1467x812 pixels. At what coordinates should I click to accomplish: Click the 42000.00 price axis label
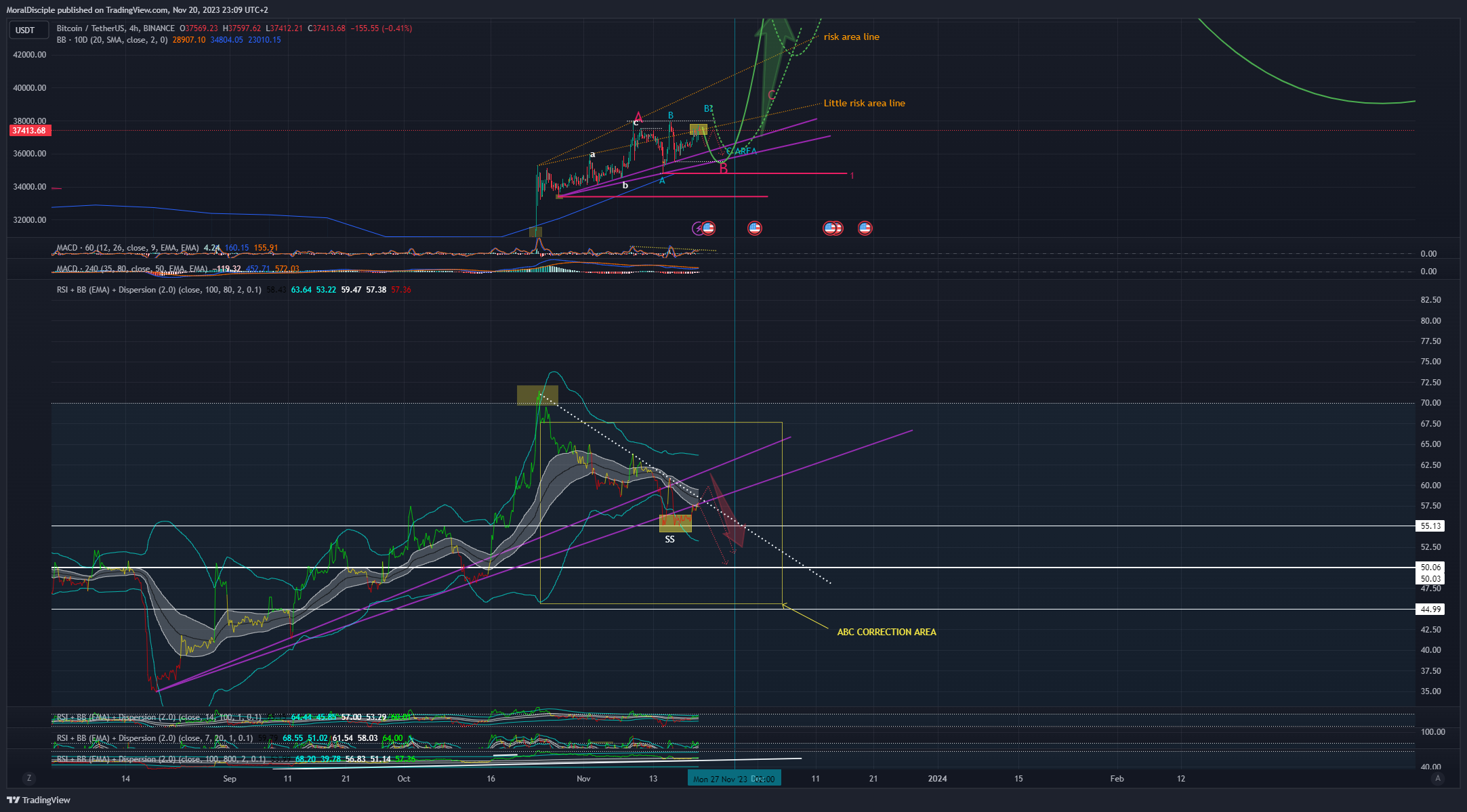(29, 55)
